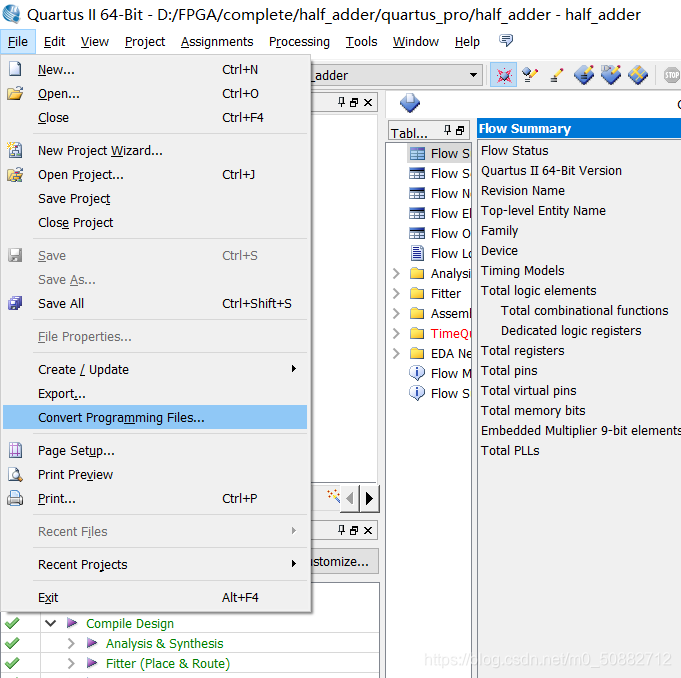681x678 pixels.
Task: Open the Recent Projects submenu
Action: tap(155, 564)
